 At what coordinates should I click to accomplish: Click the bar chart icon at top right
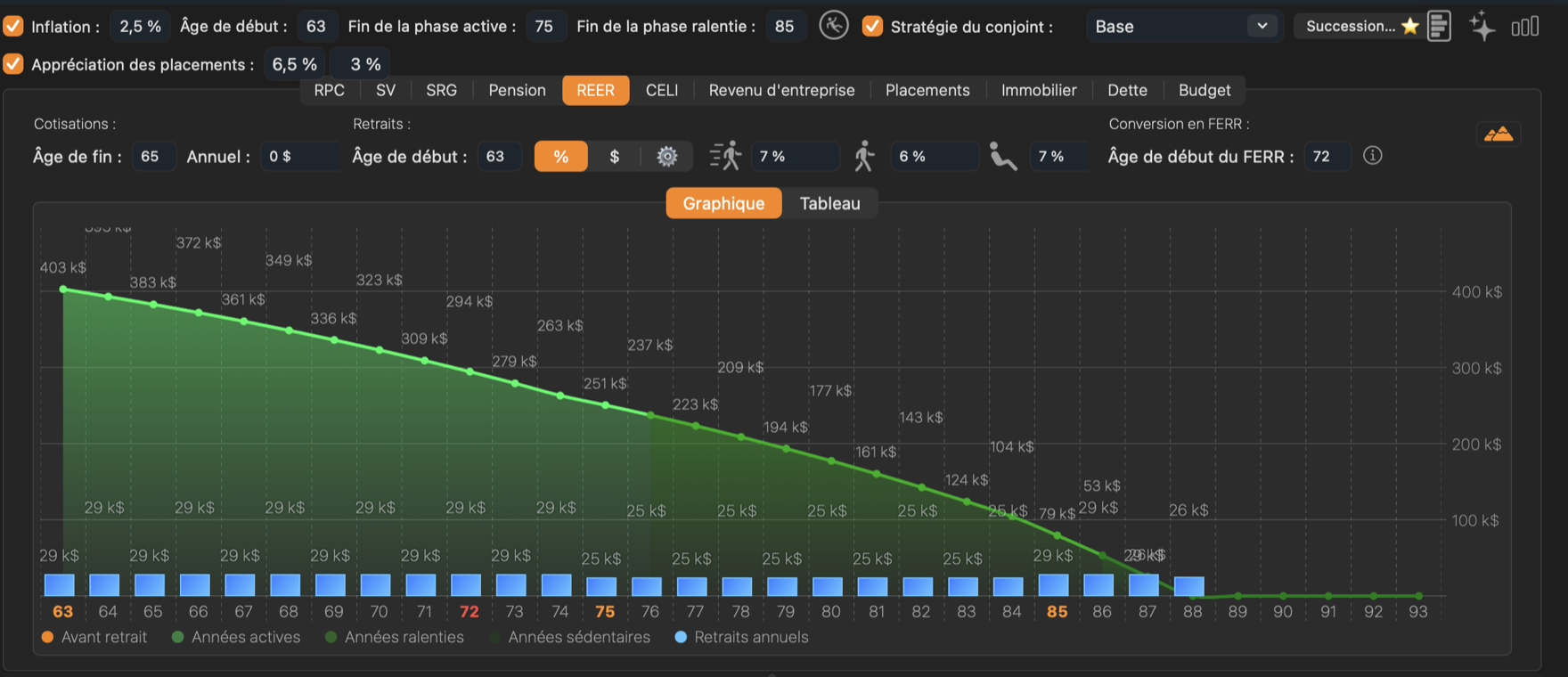1525,27
